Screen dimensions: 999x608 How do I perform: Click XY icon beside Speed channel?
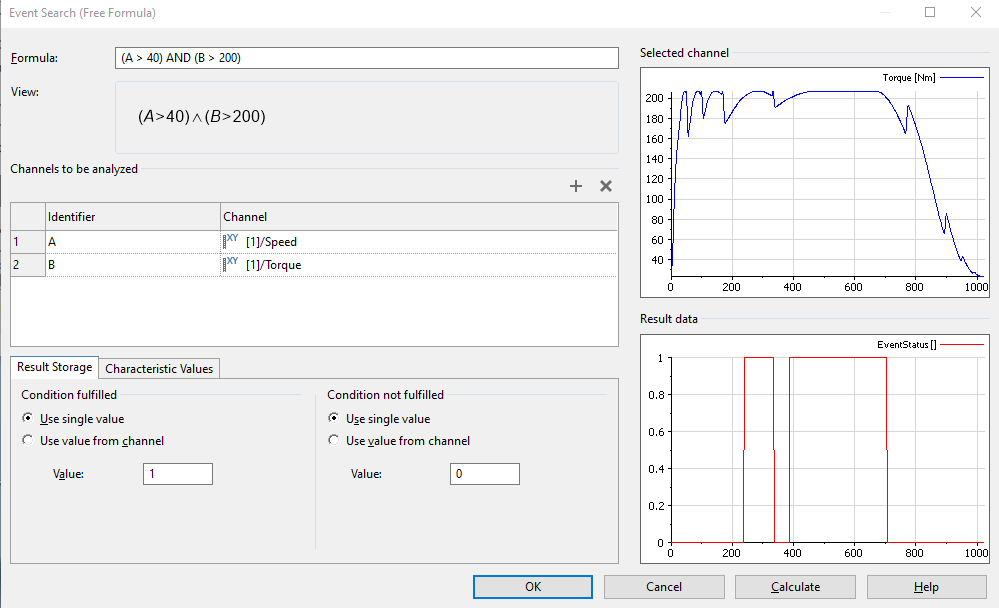[232, 241]
